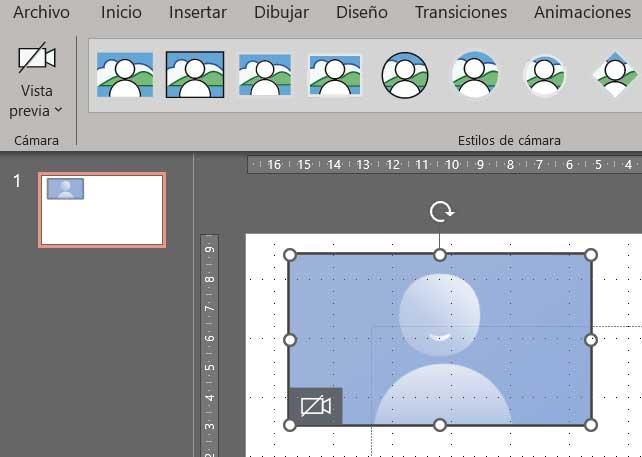The image size is (642, 457).
Task: Toggle the camera-off button on the cameo object
Action: 316,406
